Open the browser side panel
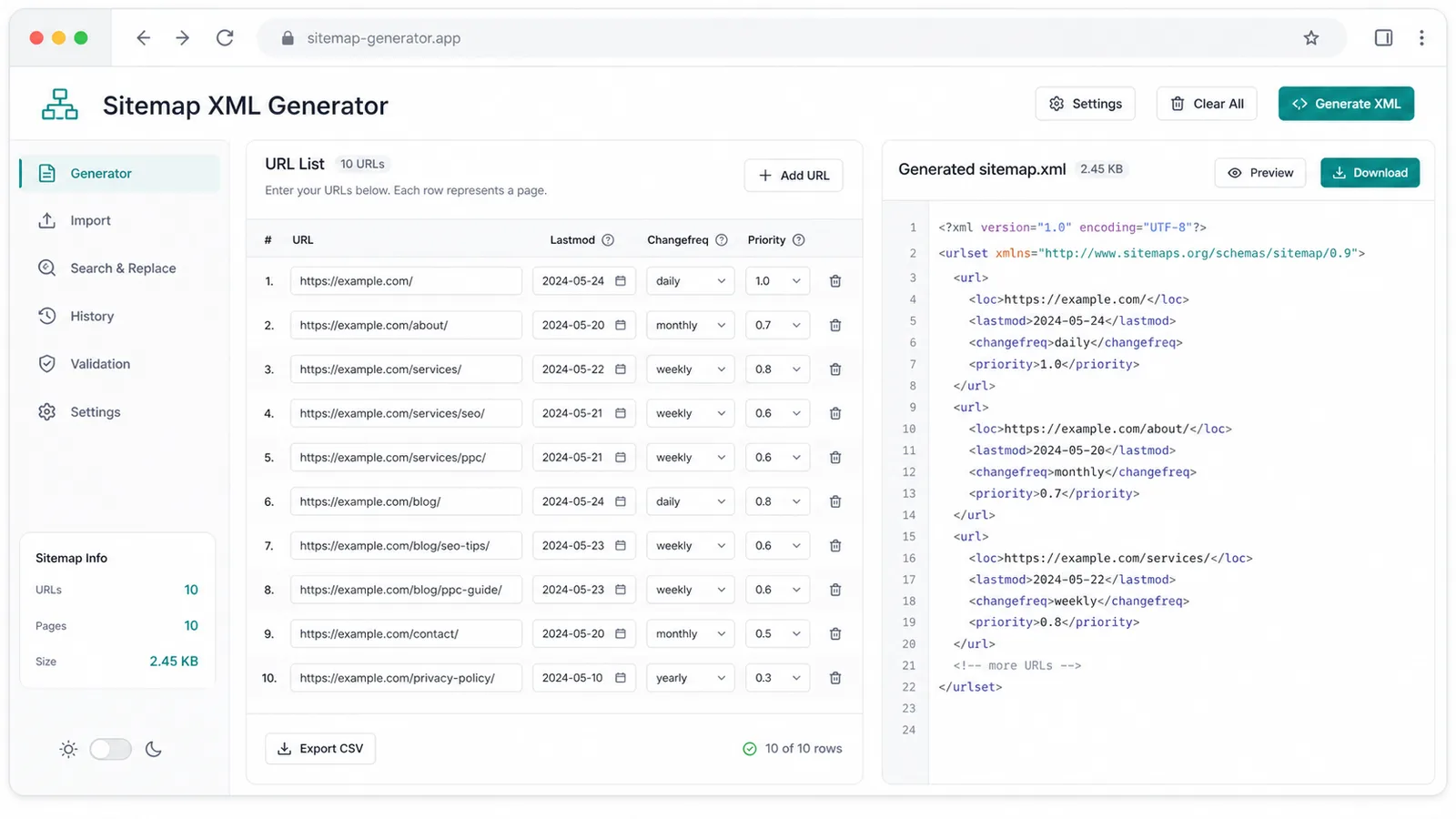 pyautogui.click(x=1383, y=38)
